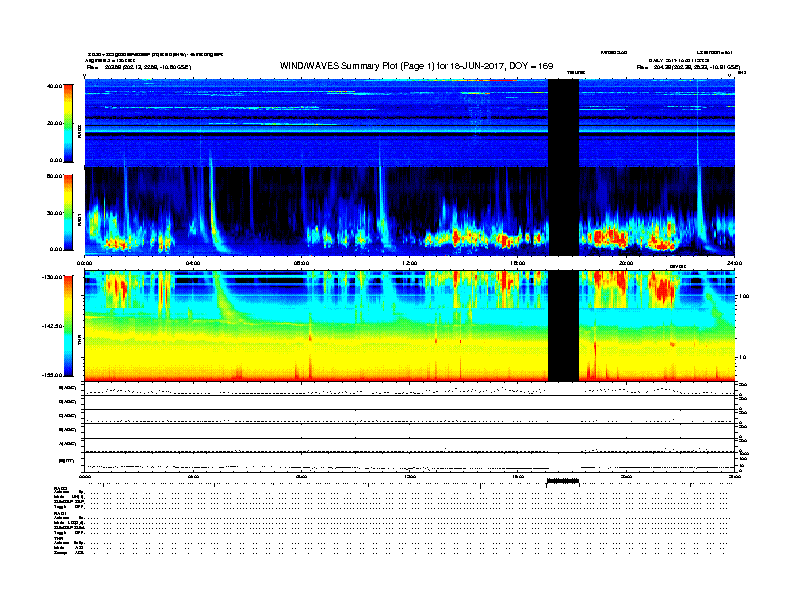The height and width of the screenshot is (612, 792).
Task: Click the 04:00 tick label under RAD1 spectrogram
Action: click(193, 263)
